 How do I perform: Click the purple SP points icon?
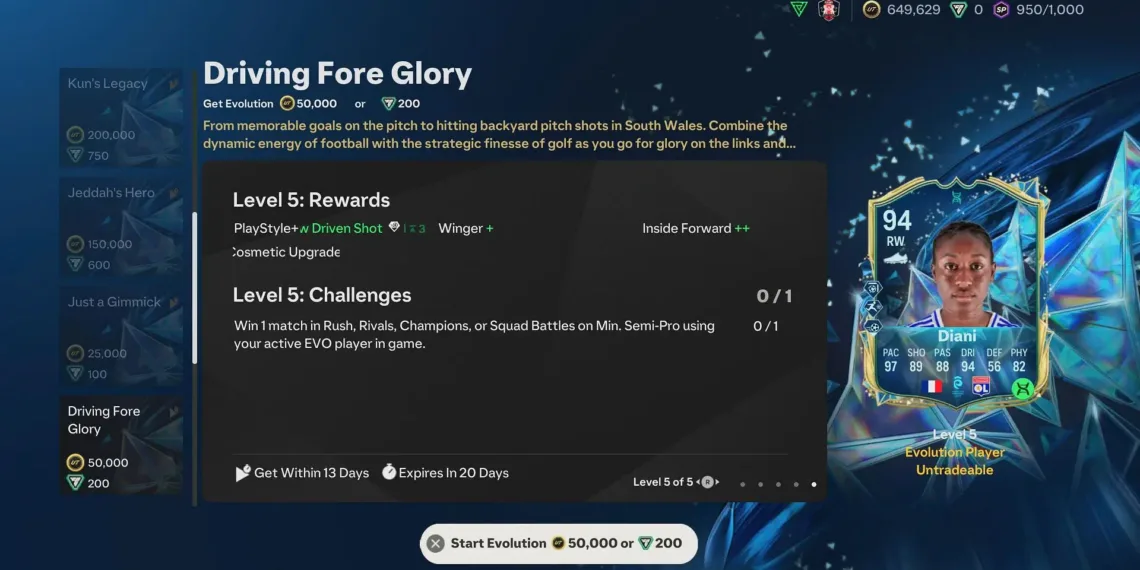(x=1001, y=9)
